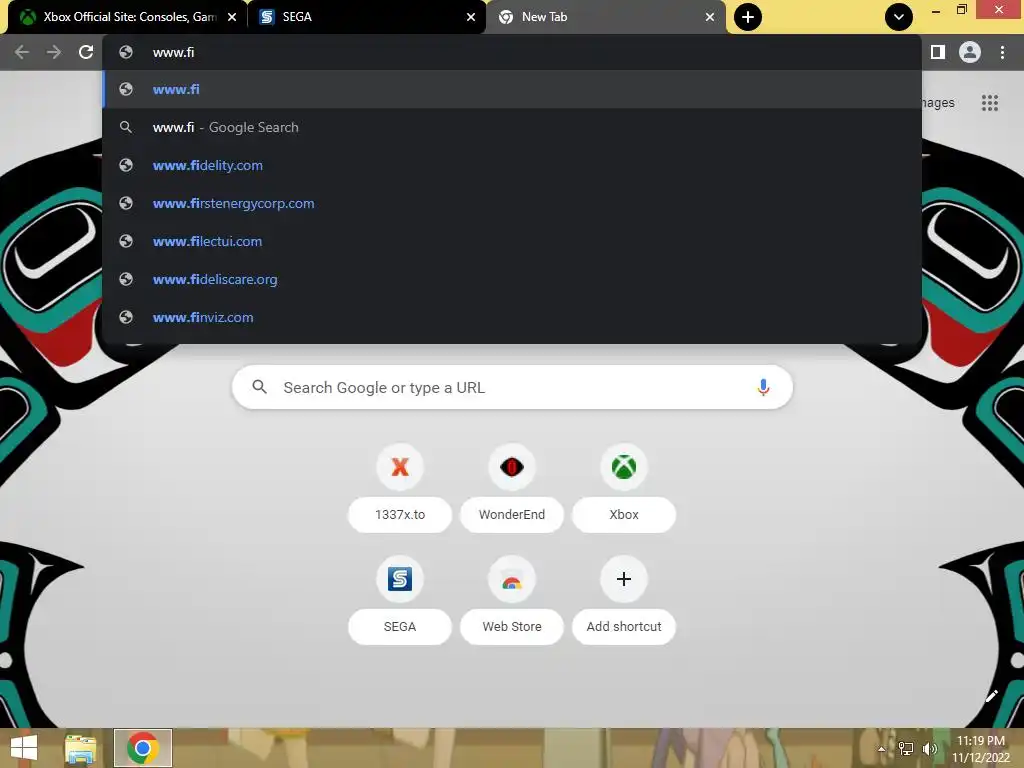This screenshot has height=768, width=1024.
Task: Click magnifier icon in Google search box
Action: [259, 387]
